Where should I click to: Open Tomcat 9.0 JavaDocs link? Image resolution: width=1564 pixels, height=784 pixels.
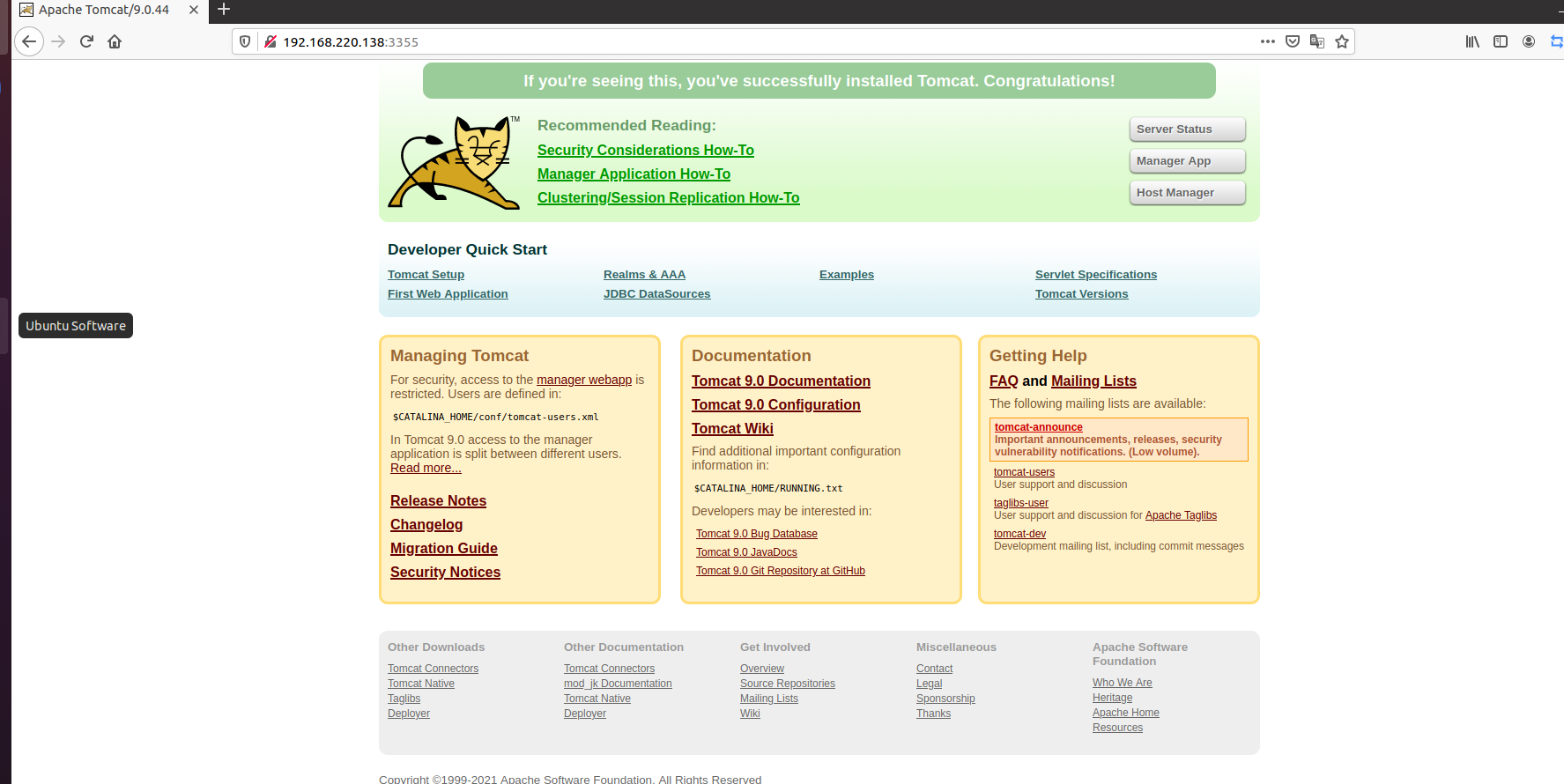coord(746,552)
